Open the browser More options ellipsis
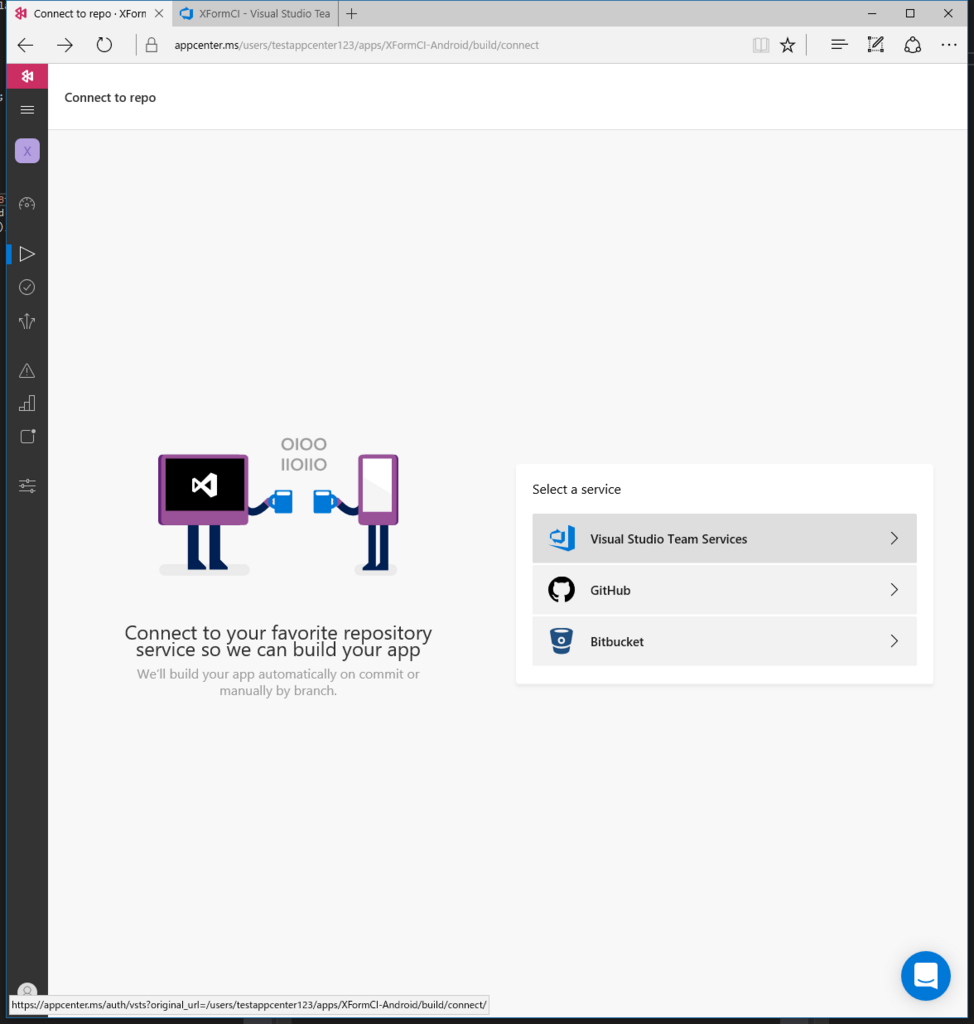Viewport: 974px width, 1024px height. 949,44
